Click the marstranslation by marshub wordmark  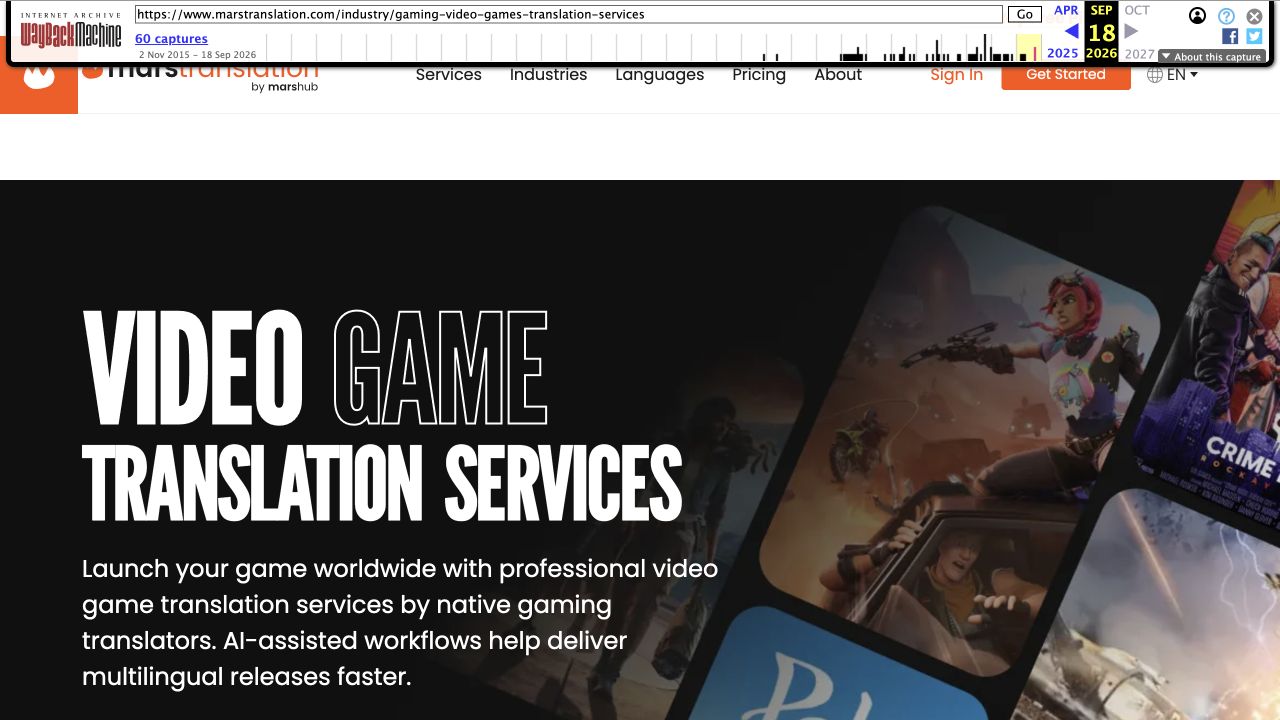(x=200, y=77)
